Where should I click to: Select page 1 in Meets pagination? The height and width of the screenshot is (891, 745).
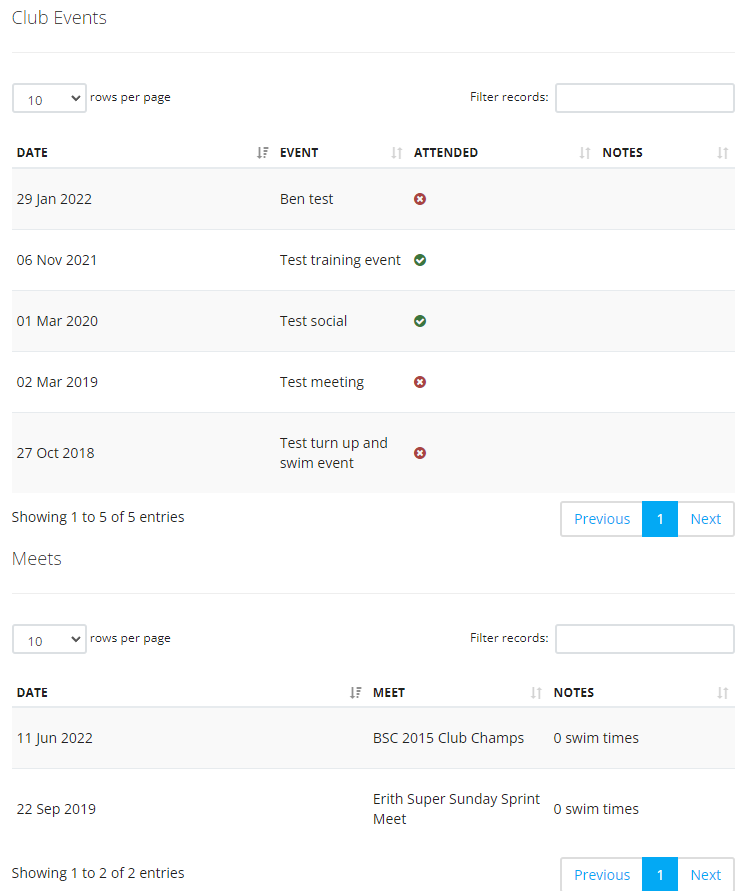tap(660, 875)
